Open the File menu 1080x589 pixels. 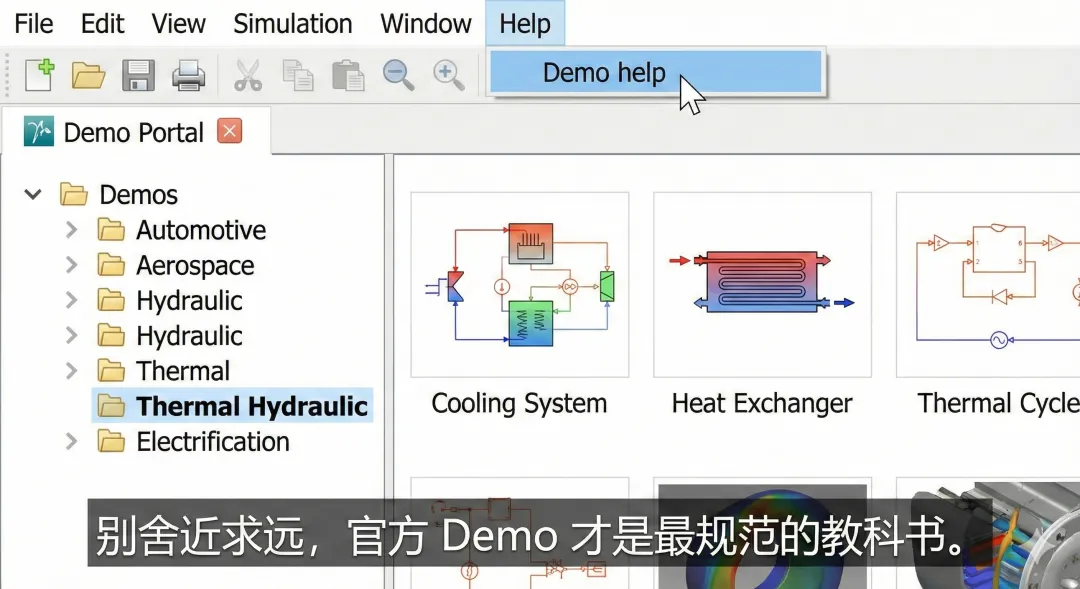34,23
